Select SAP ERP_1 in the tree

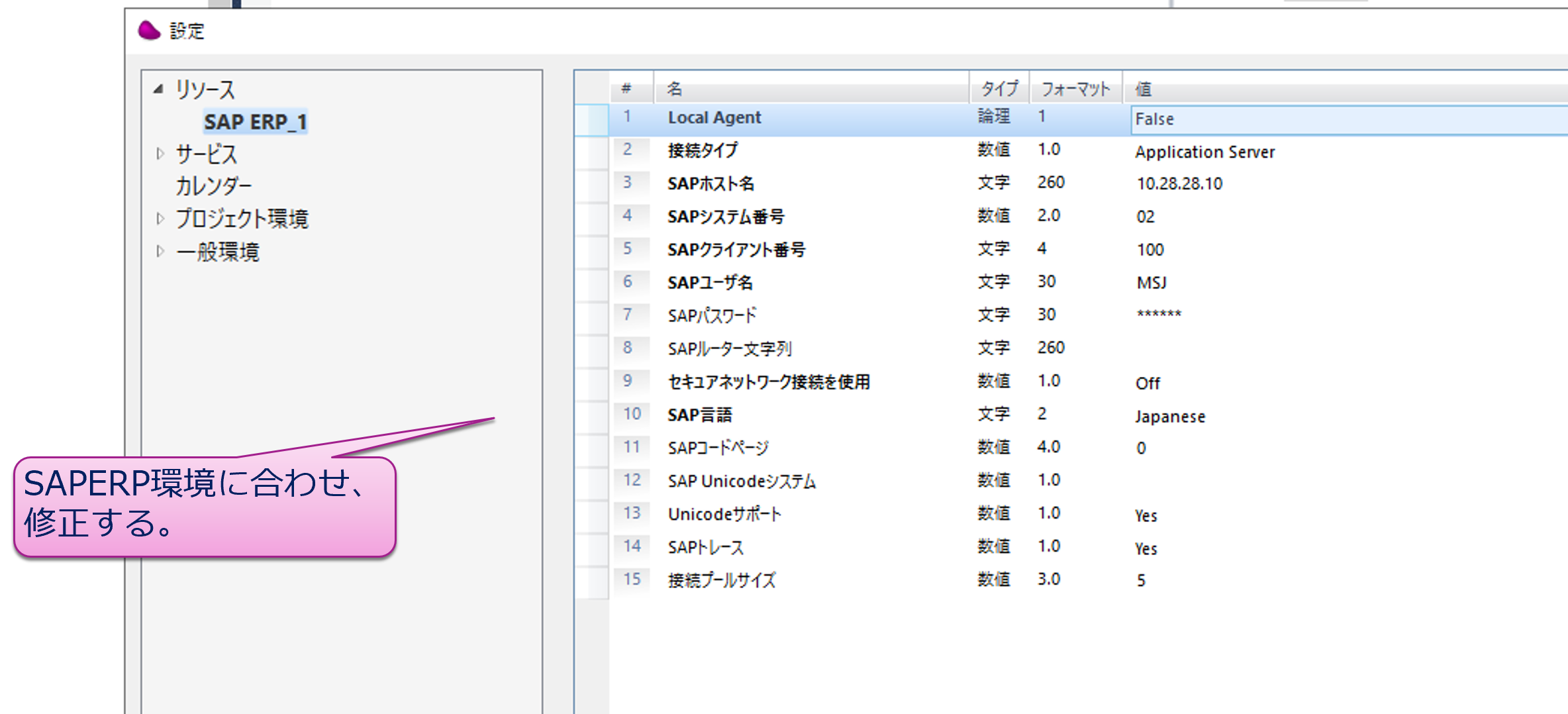255,122
